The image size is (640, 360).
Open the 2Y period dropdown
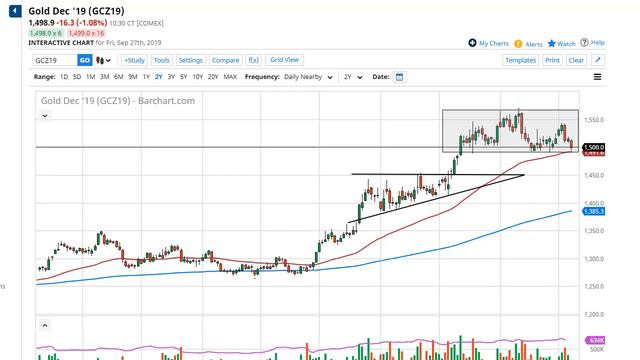point(353,77)
